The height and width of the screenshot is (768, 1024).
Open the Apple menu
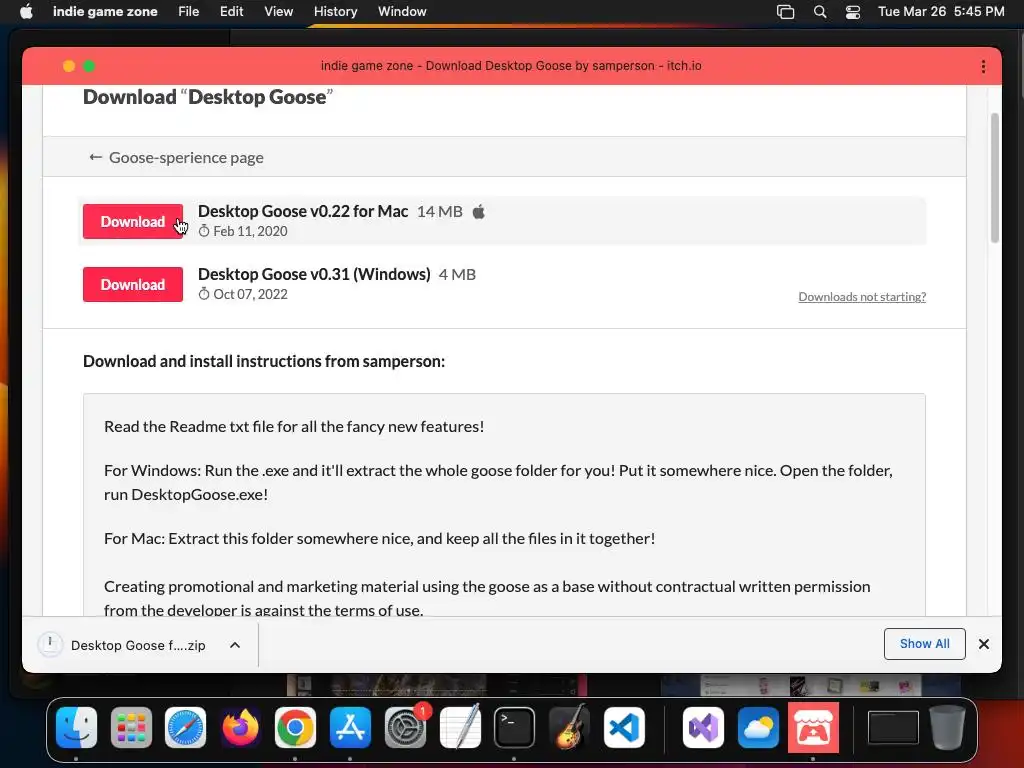(x=26, y=12)
